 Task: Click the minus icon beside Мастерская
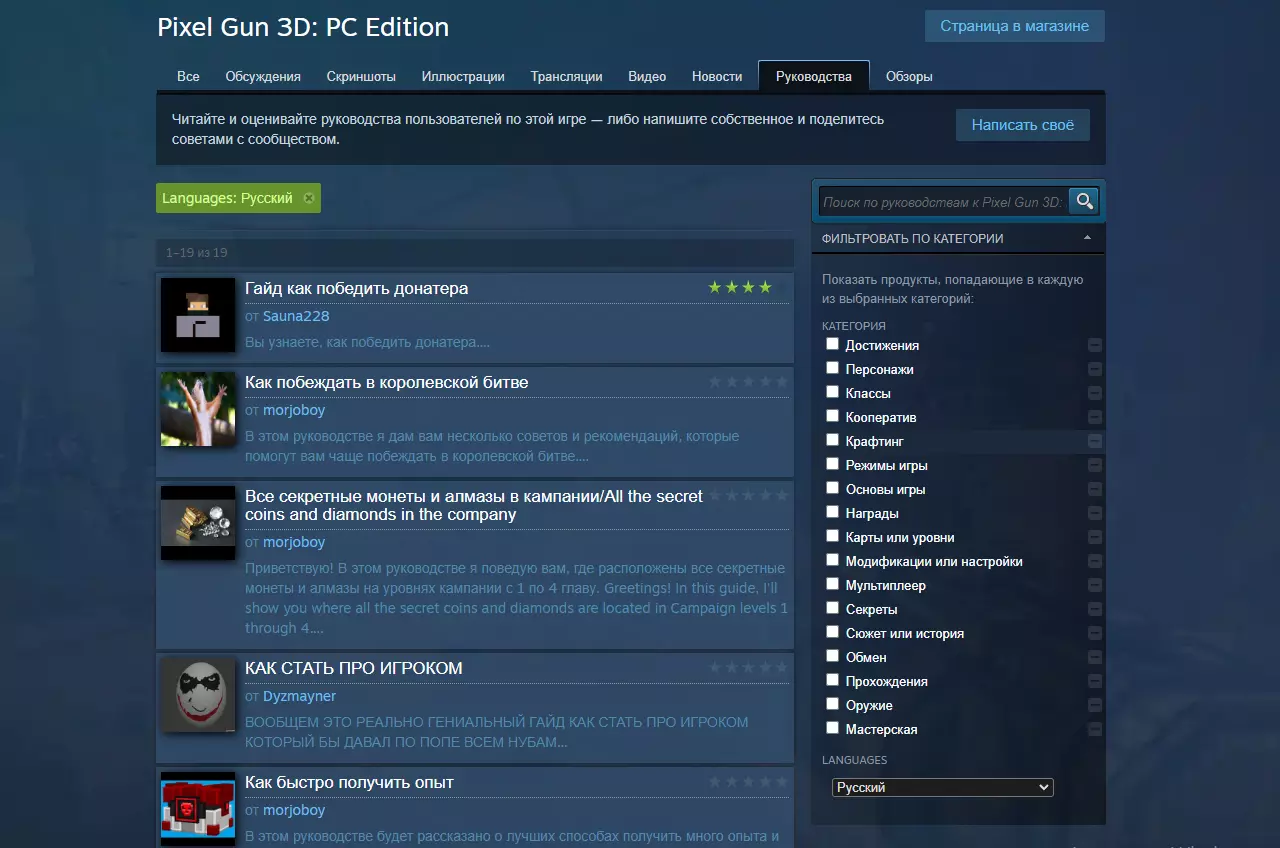point(1095,729)
